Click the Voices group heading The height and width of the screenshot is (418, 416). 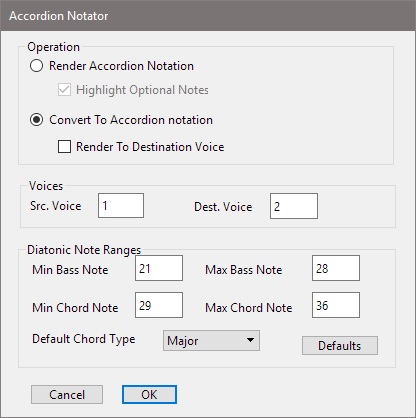pos(46,186)
